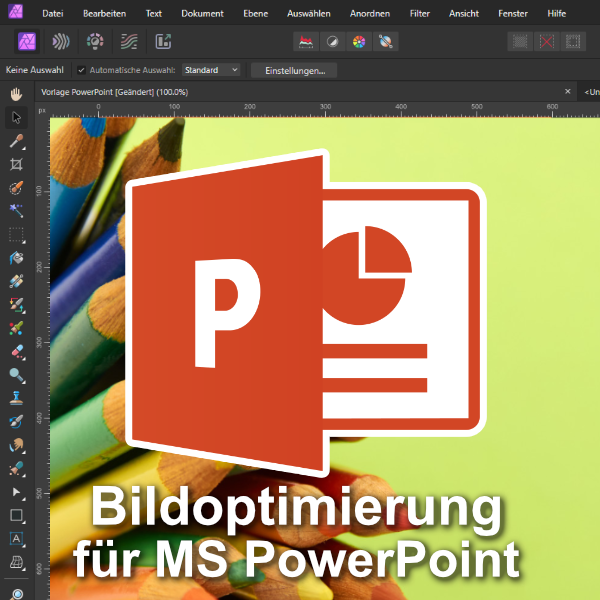Choose the Flood Select magic wand

(x=16, y=210)
